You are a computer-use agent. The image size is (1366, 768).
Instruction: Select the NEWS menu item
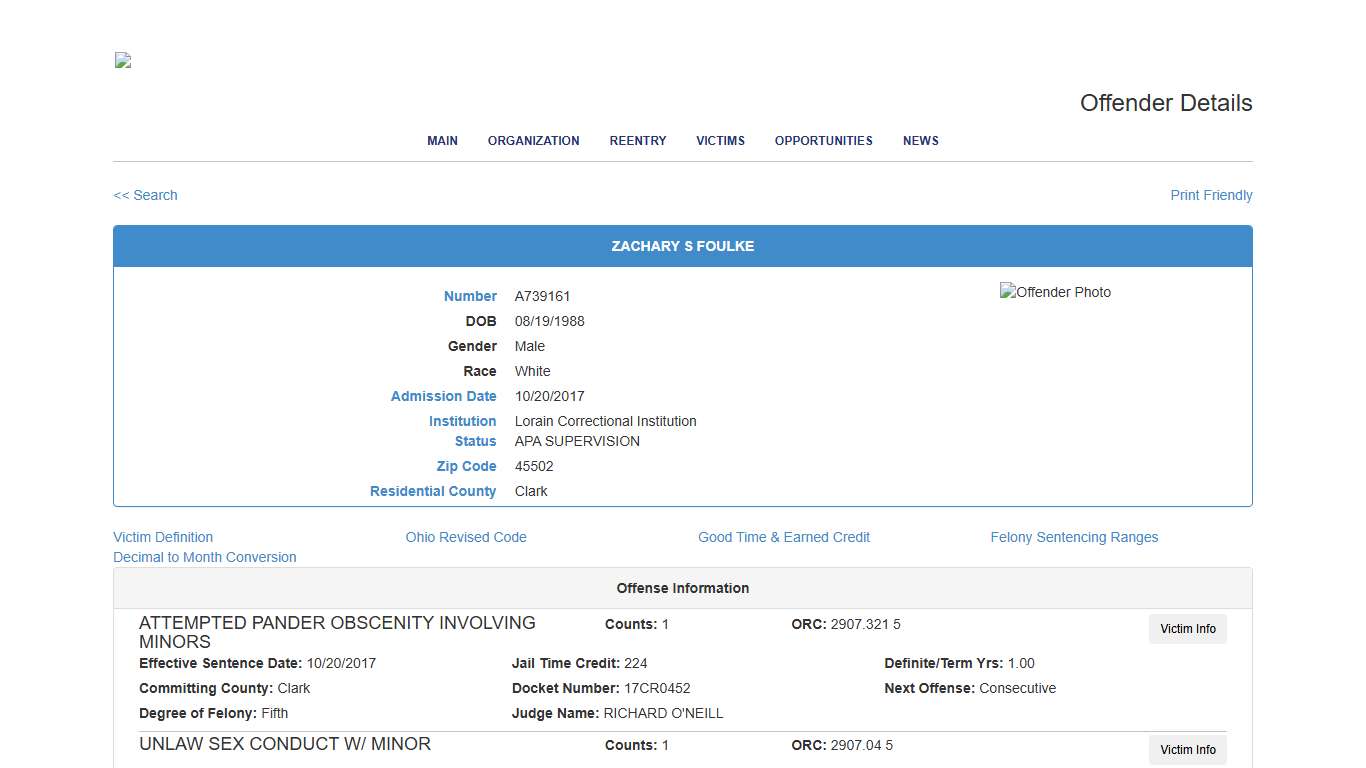click(x=920, y=141)
